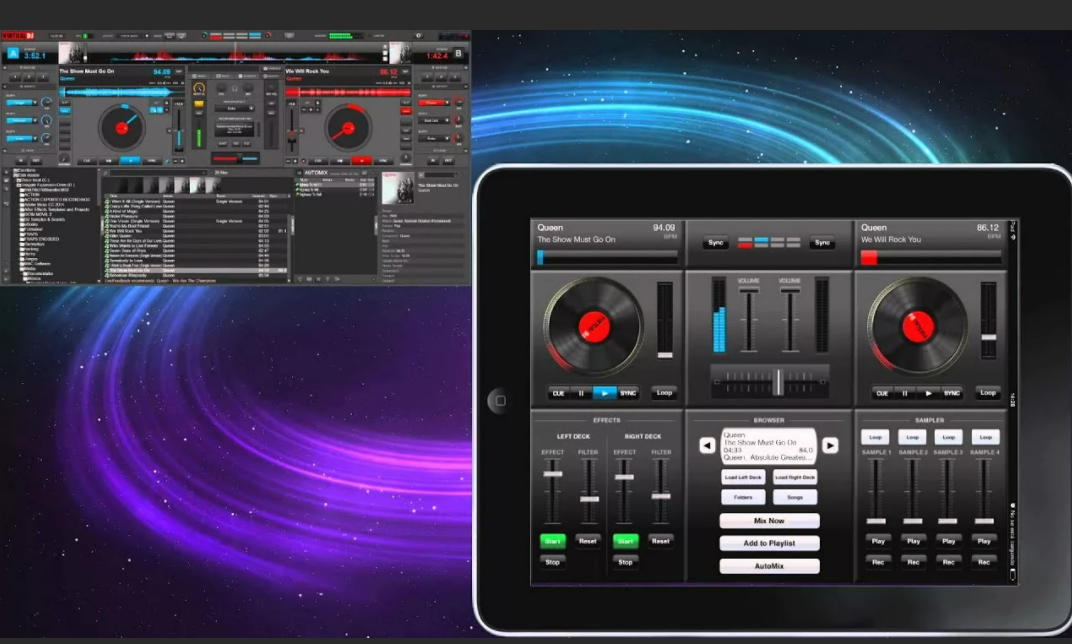The image size is (1072, 644).
Task: Play the left deck on the iPad
Action: (604, 393)
